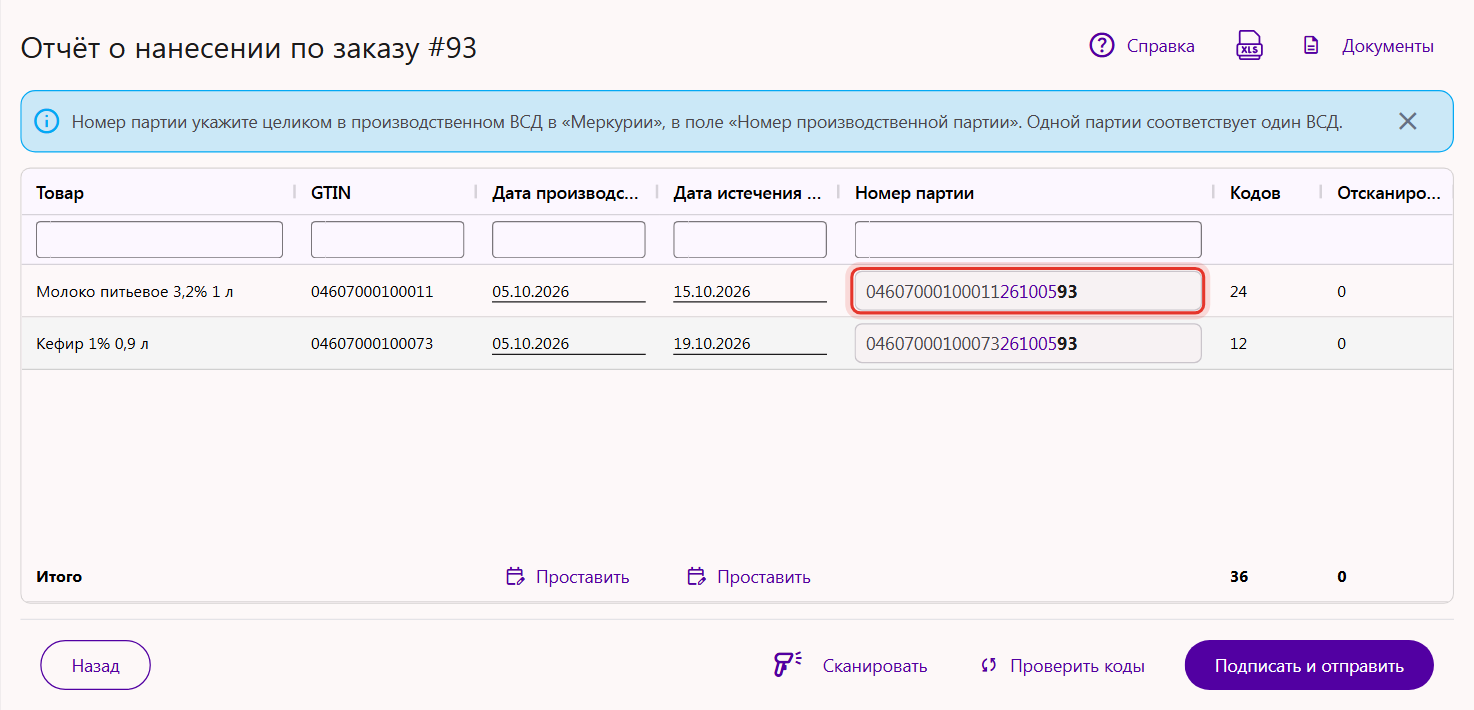Click the refresh icon by Проверить коды
The width and height of the screenshot is (1474, 710).
tap(989, 665)
